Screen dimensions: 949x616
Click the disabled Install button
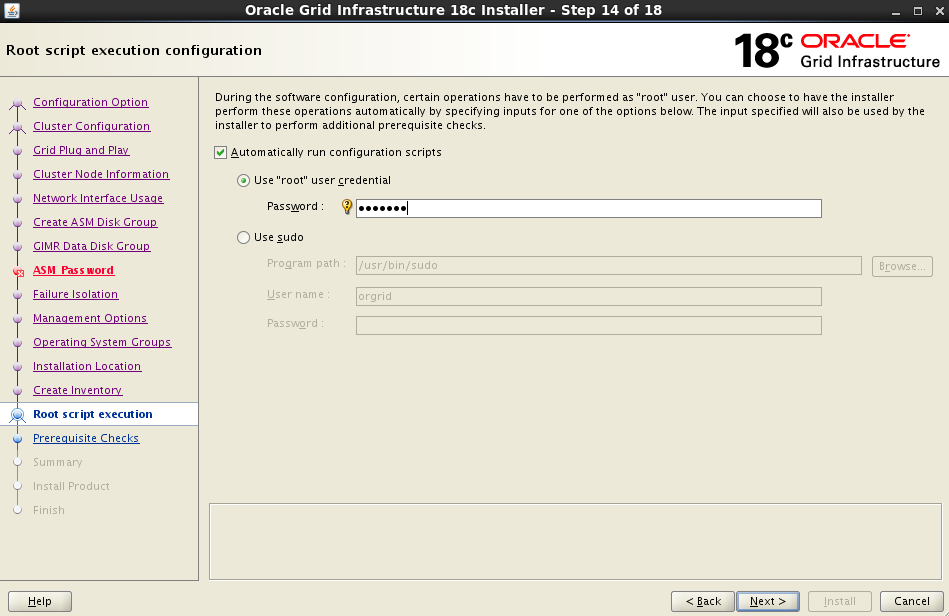[x=839, y=601]
